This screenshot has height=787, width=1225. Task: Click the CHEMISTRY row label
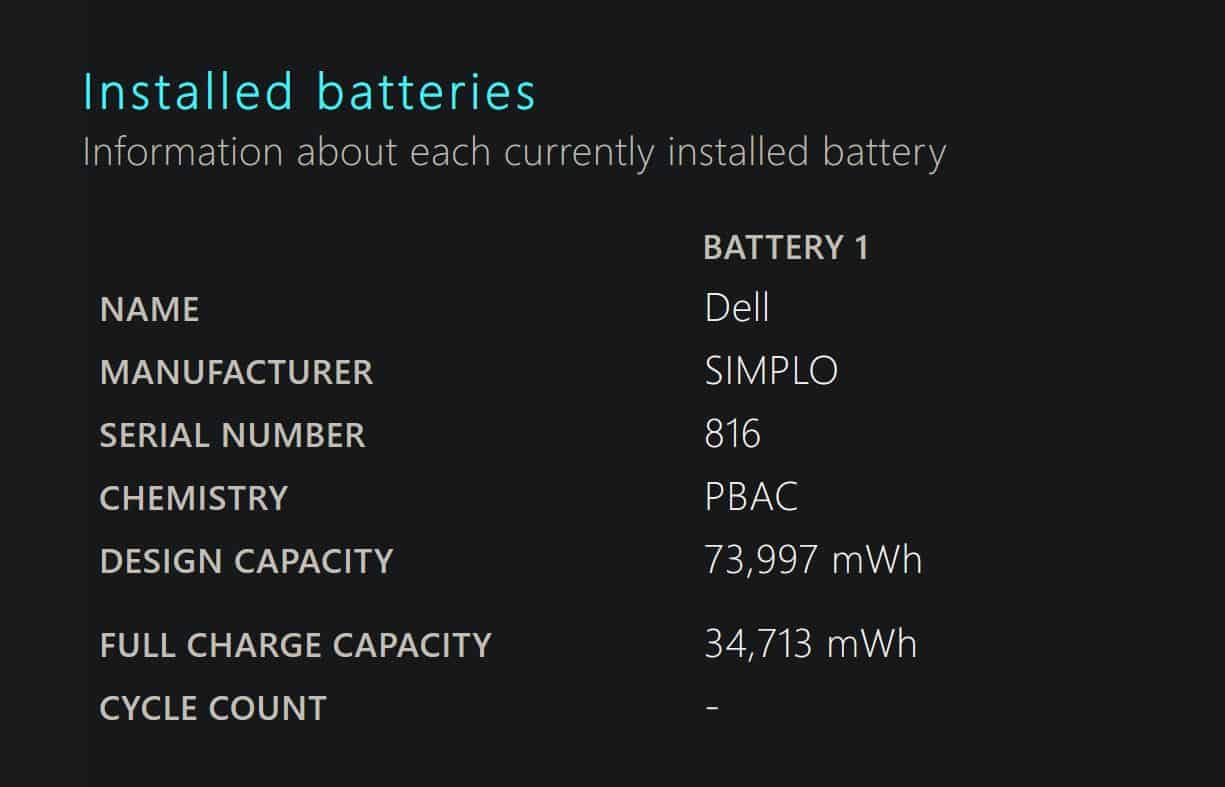[x=194, y=498]
